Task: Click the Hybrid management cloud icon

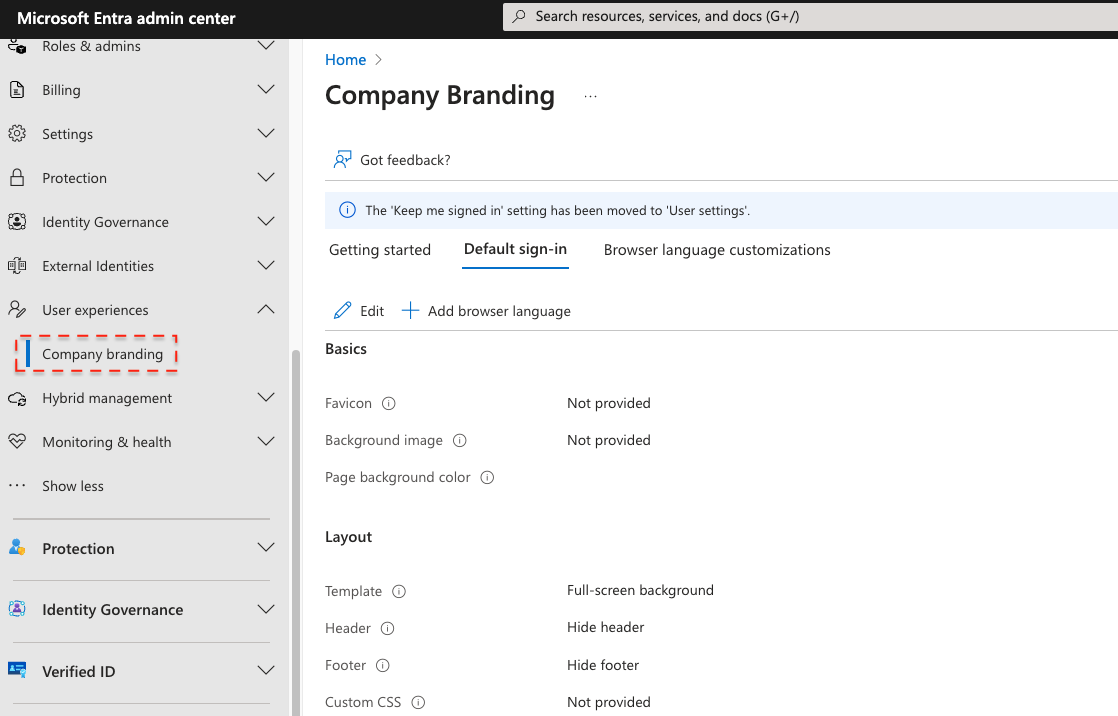Action: pos(17,398)
